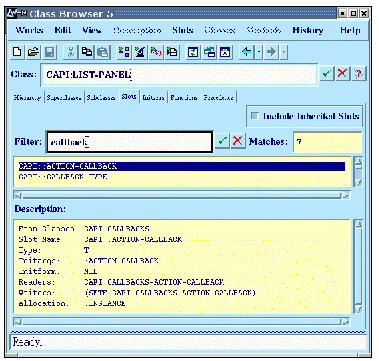Open the Works menu
The width and height of the screenshot is (379, 361).
click(x=29, y=30)
